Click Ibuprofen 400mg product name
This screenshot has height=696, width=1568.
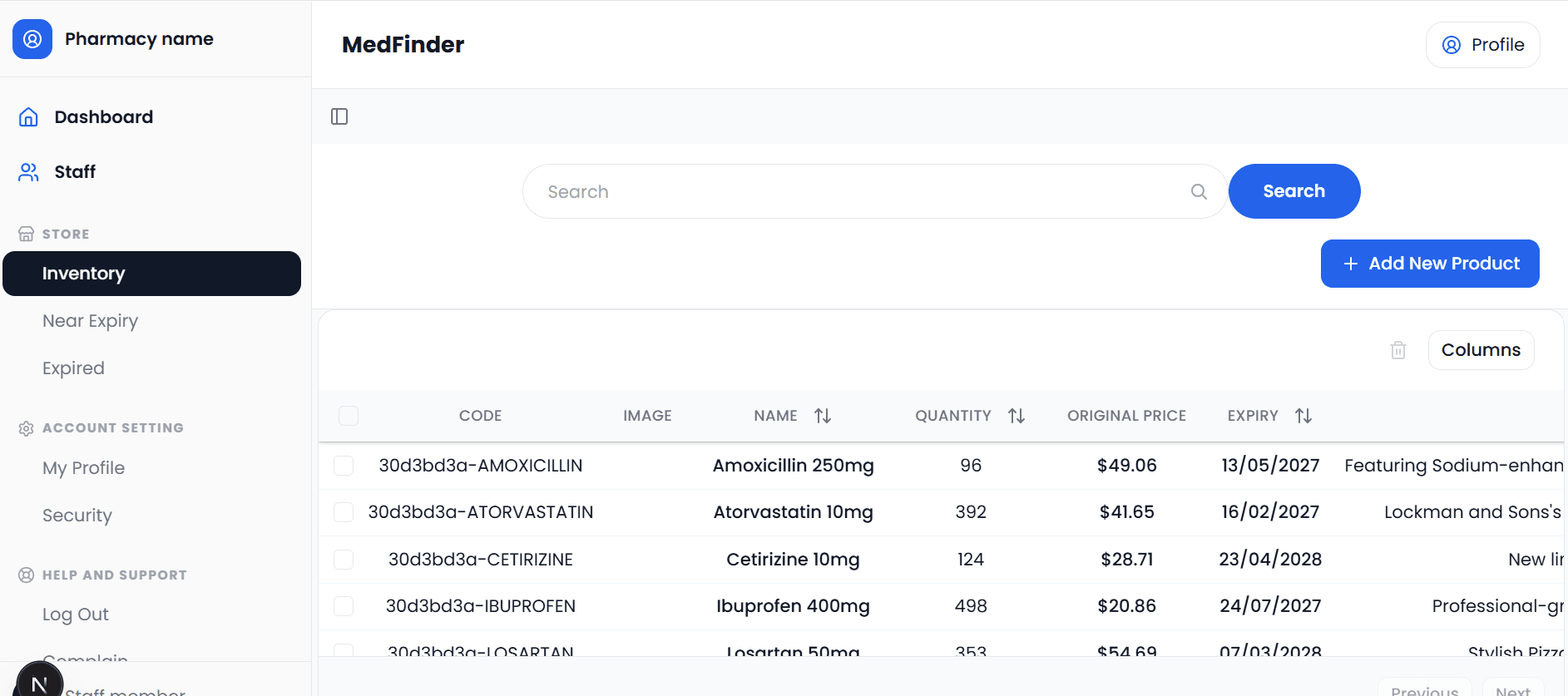(793, 606)
